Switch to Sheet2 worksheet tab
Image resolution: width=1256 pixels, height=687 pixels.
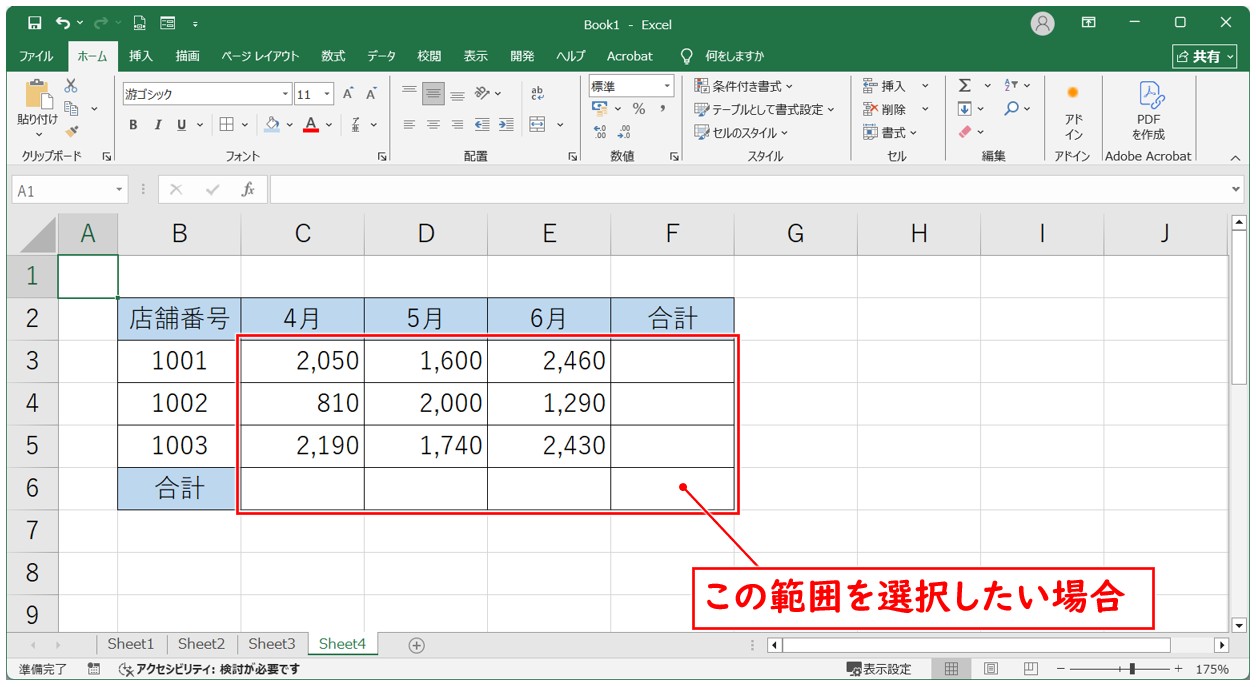(x=201, y=644)
